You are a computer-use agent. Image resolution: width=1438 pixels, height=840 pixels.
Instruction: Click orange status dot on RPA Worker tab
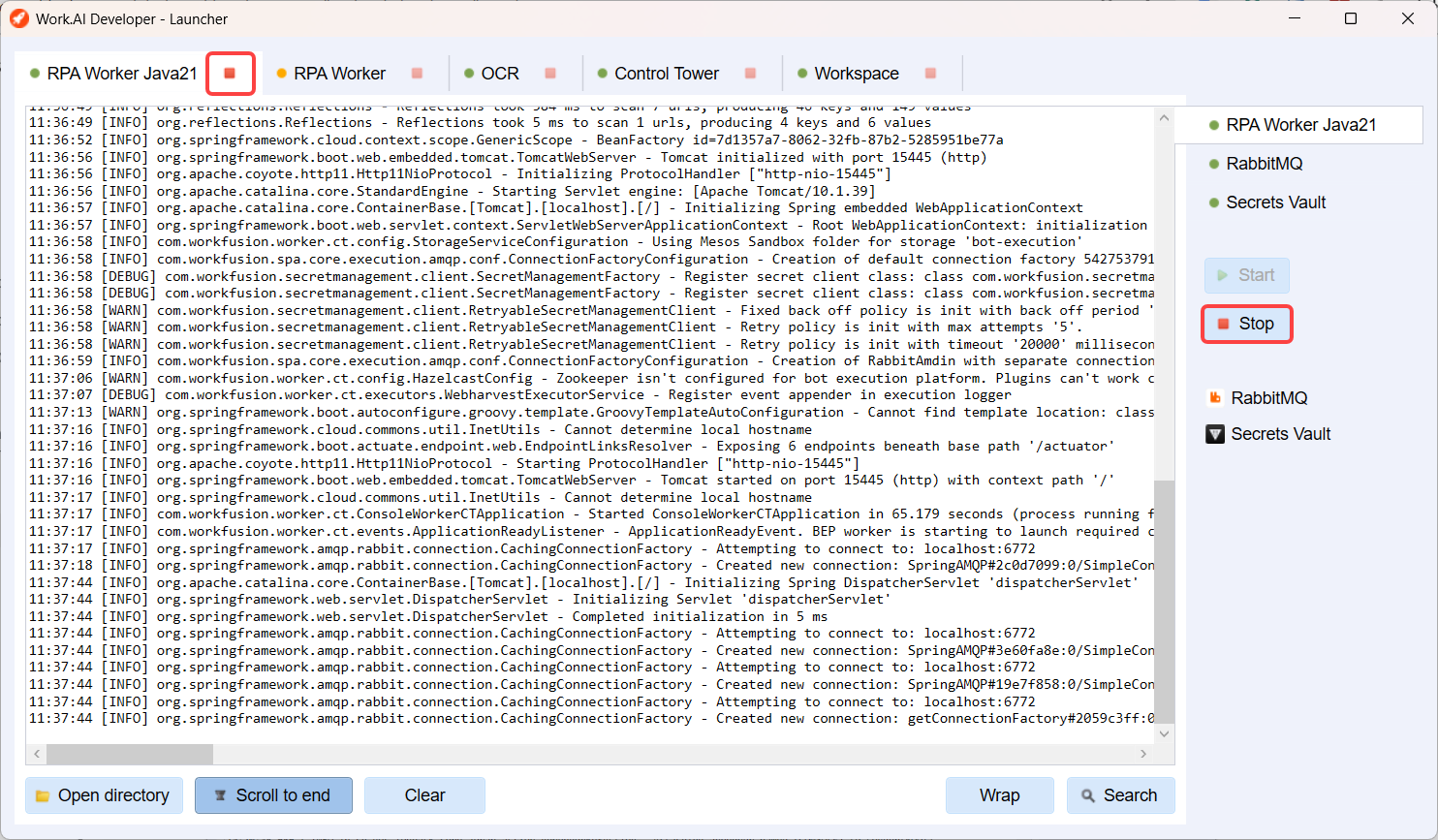click(x=282, y=74)
